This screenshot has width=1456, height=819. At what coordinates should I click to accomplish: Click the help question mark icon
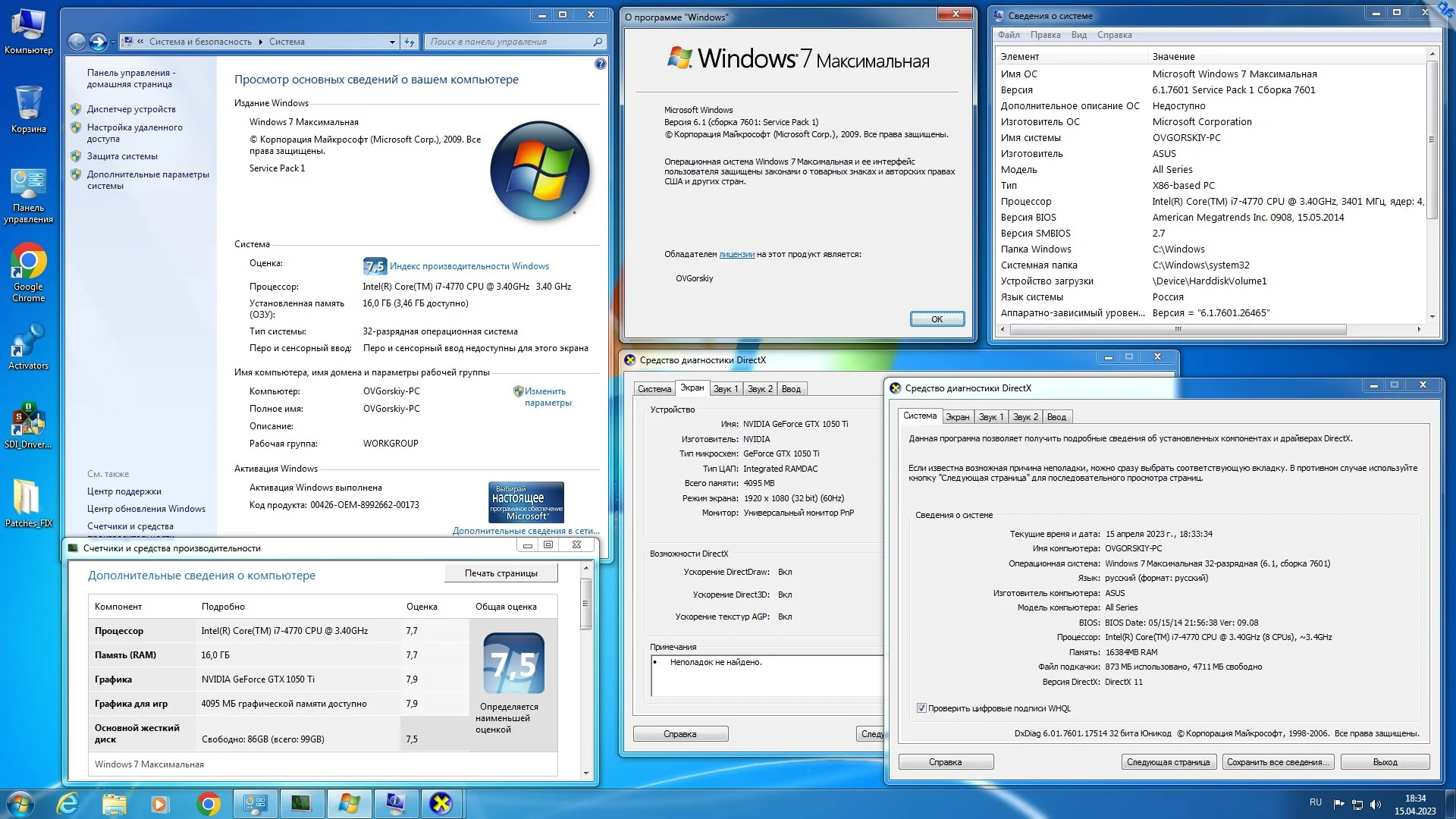coord(600,64)
